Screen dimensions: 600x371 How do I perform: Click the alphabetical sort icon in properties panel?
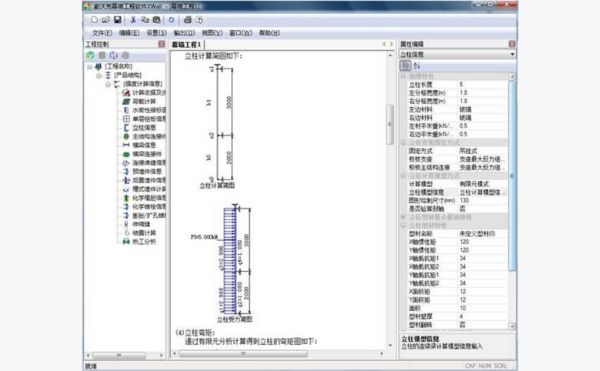pyautogui.click(x=417, y=66)
